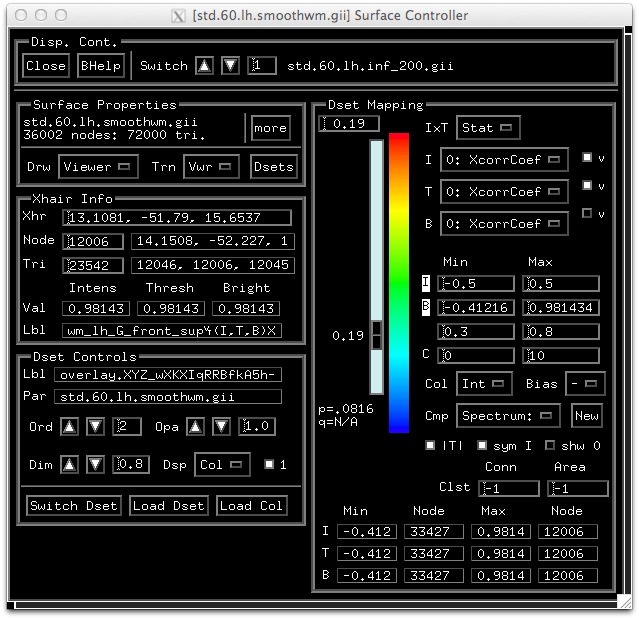Click the Switch surface up arrow
Viewport: 639px width, 619px height.
pos(204,65)
